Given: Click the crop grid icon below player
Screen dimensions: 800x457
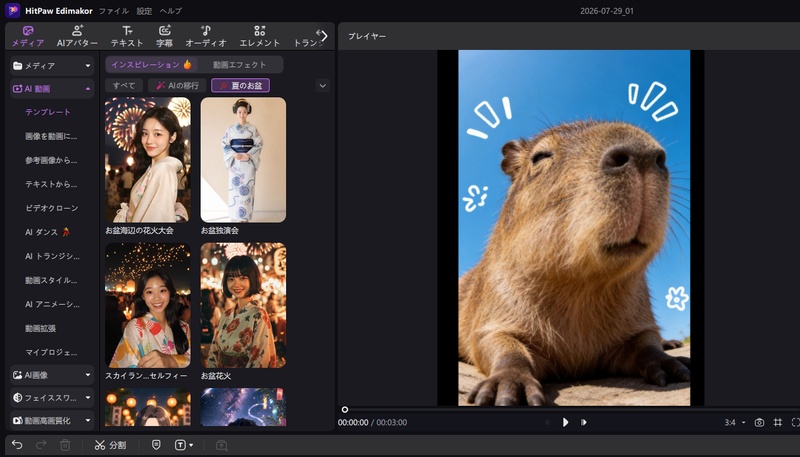Looking at the screenshot, I should (x=778, y=422).
